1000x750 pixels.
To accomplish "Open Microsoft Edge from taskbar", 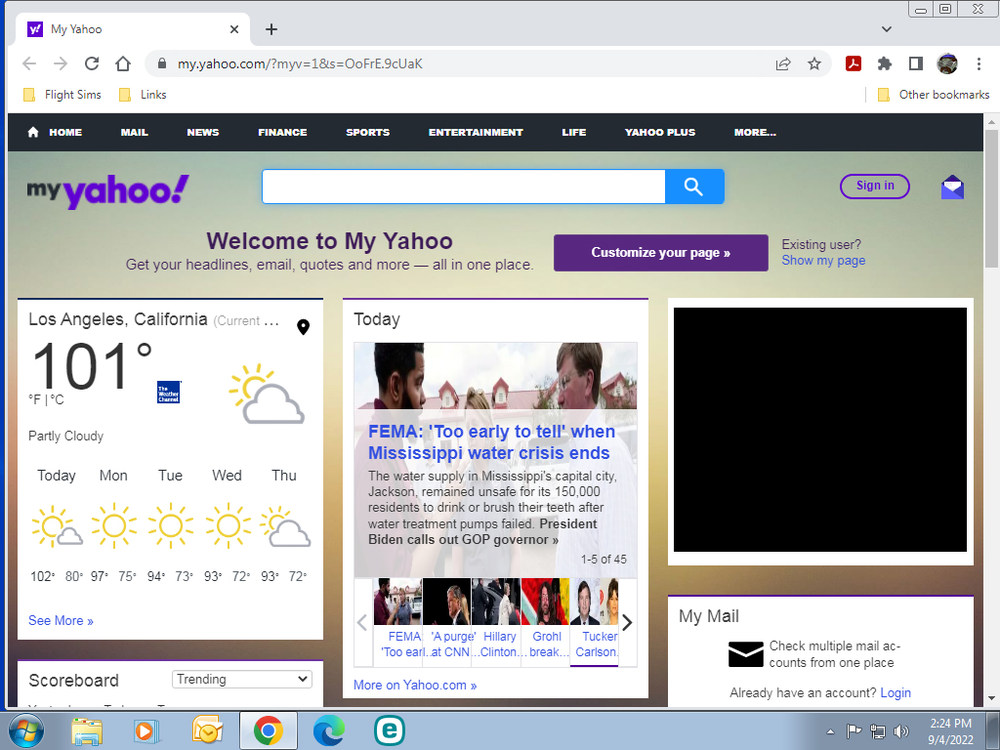I will click(329, 731).
